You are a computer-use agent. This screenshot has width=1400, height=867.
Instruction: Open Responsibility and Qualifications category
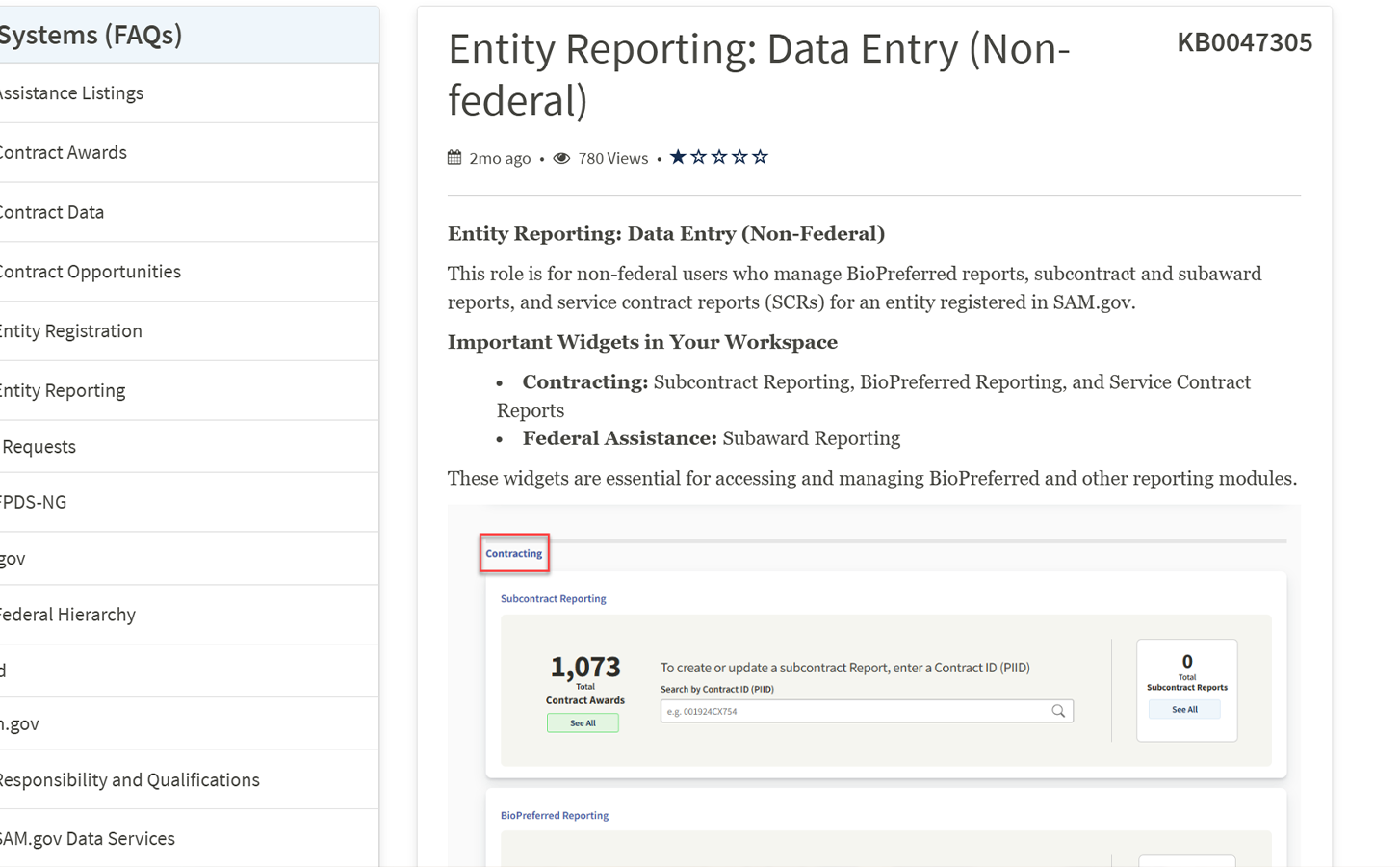[130, 780]
